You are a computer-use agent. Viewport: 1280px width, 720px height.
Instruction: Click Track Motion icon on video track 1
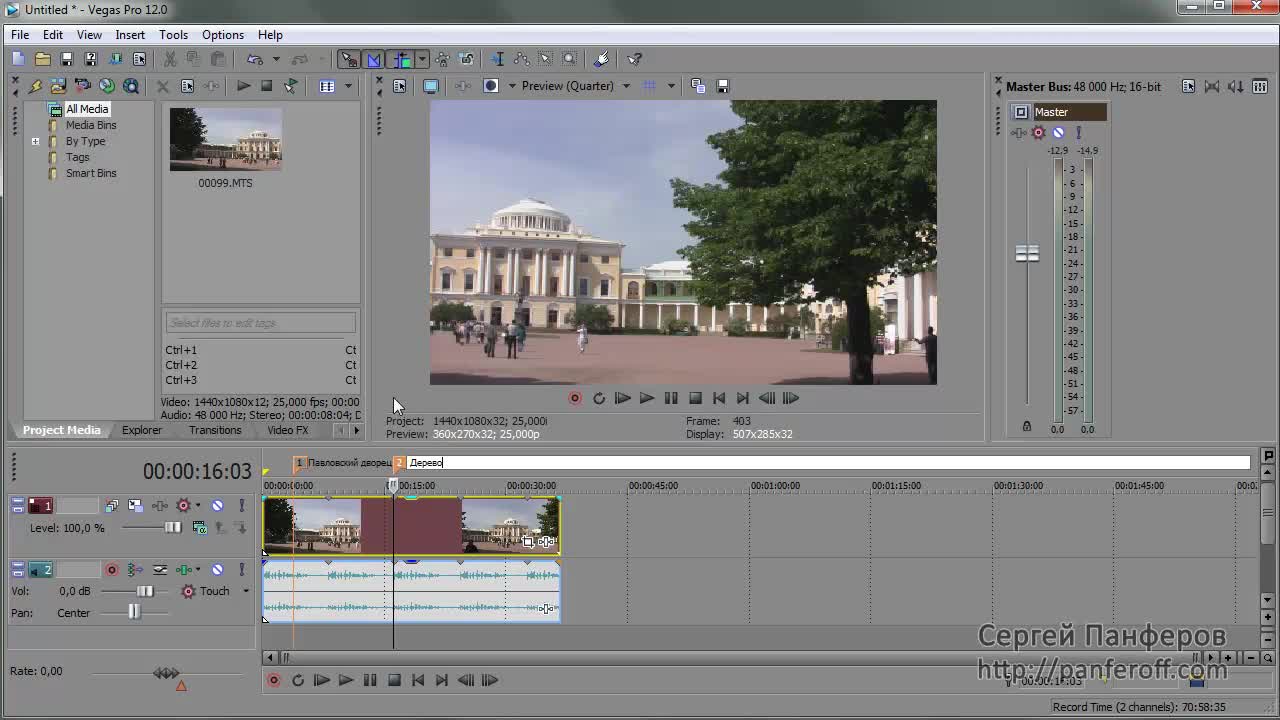[x=136, y=506]
